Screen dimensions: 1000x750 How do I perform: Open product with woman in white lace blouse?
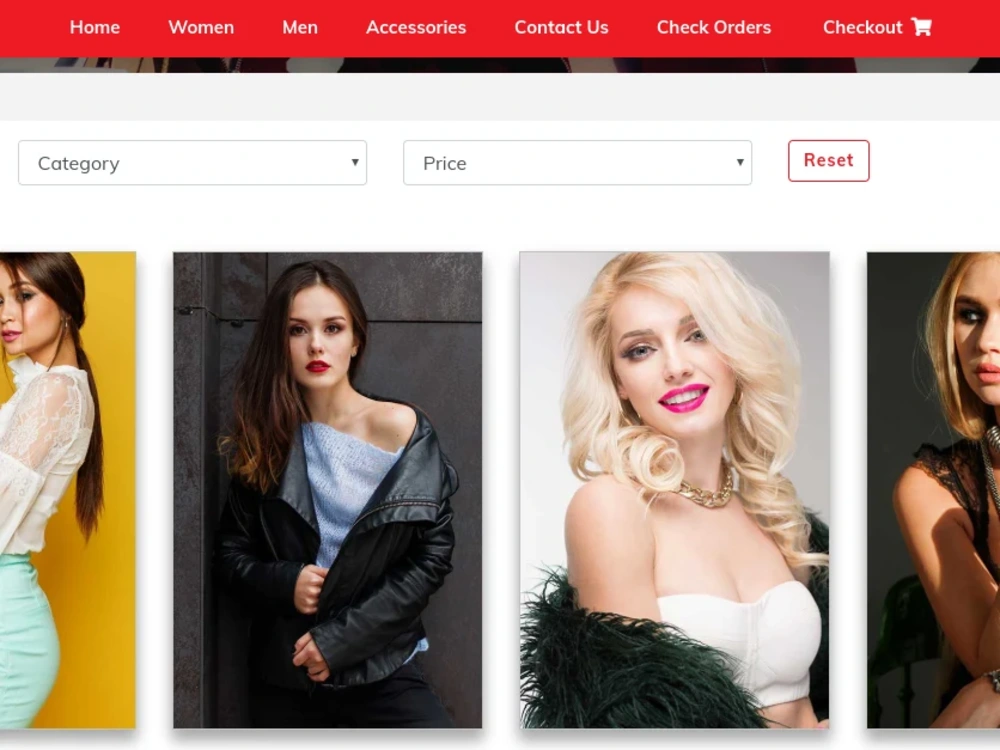click(x=68, y=490)
